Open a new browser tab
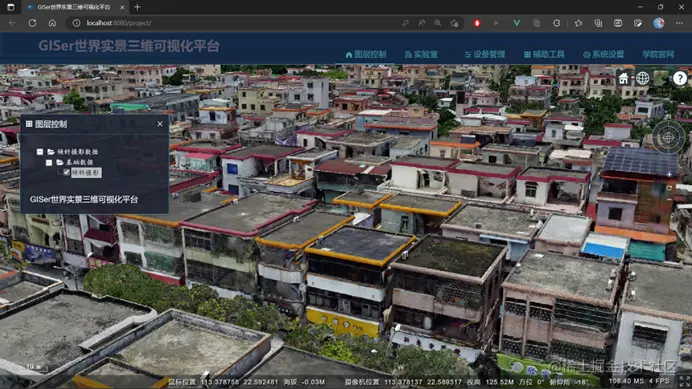This screenshot has height=389, width=692. click(137, 7)
